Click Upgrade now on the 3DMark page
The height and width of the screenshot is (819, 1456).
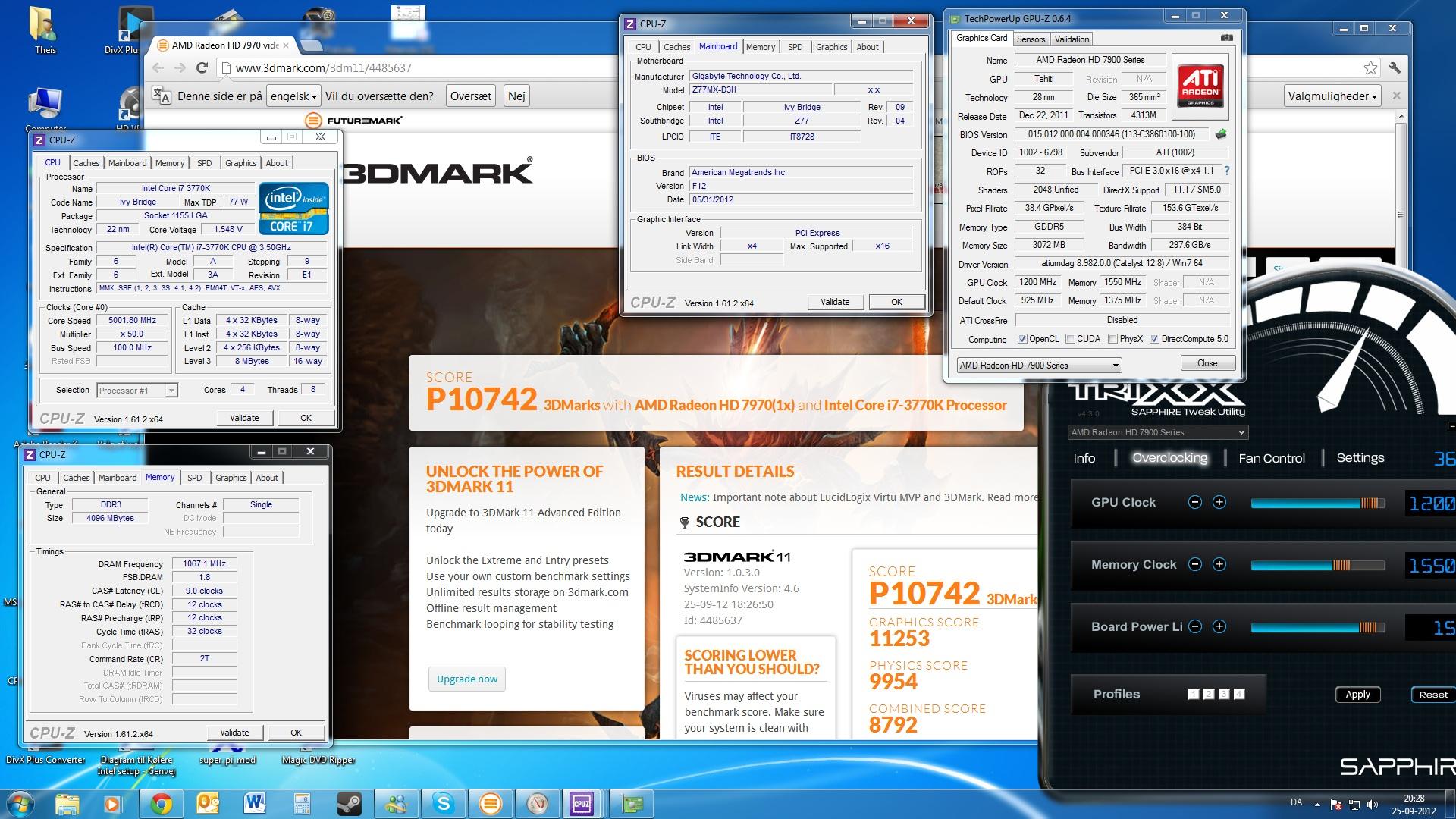pos(467,679)
